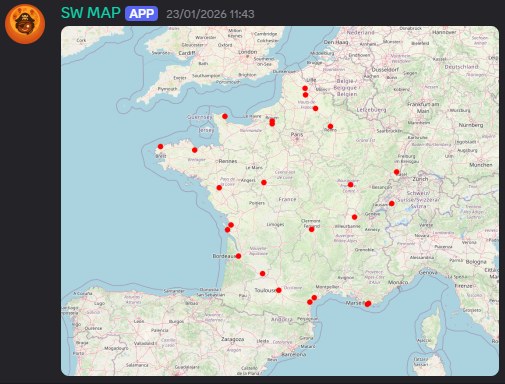
Task: Click the Frankfurt am Main label
Action: pos(423,107)
